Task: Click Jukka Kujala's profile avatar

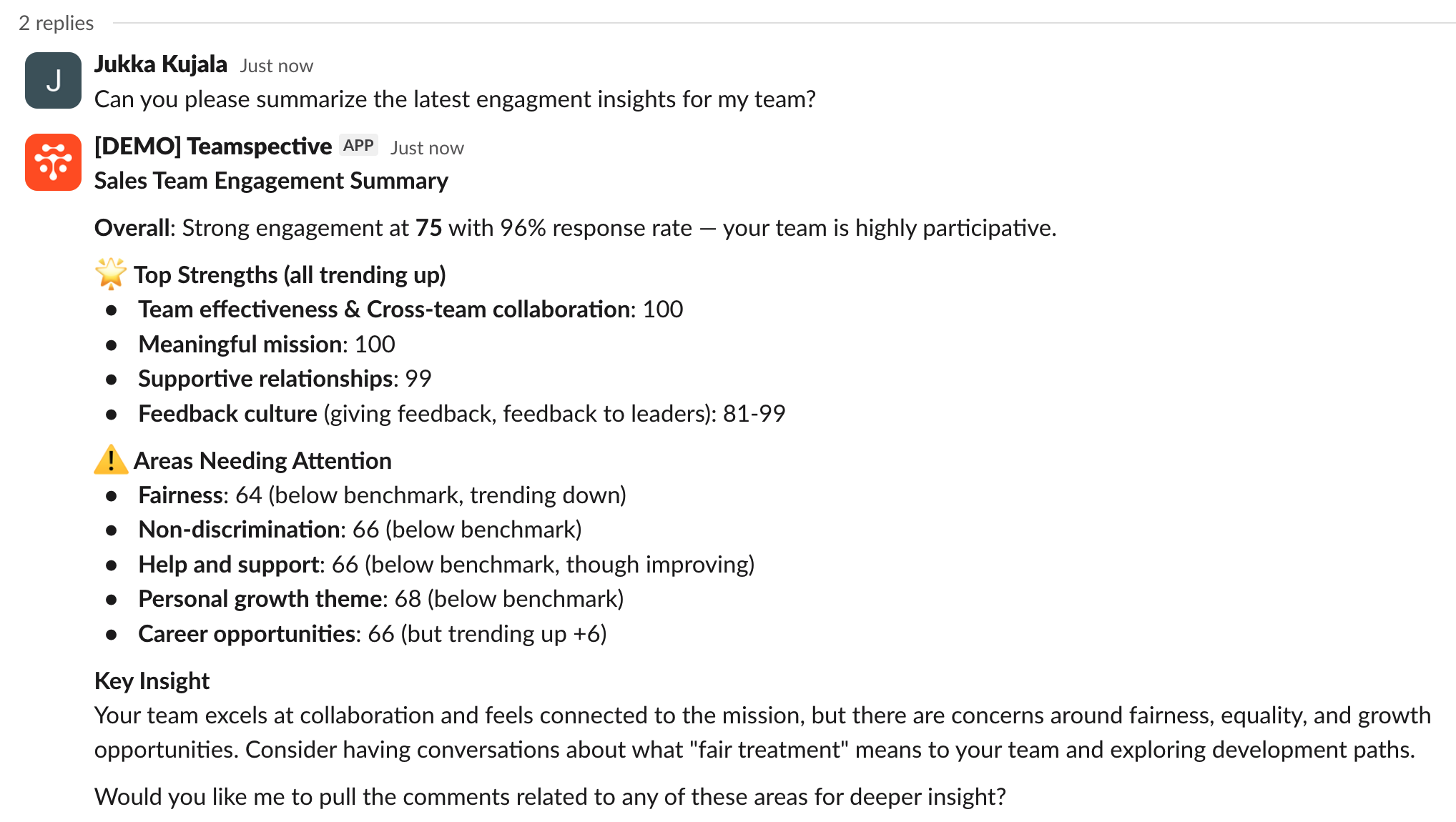Action: [x=53, y=80]
